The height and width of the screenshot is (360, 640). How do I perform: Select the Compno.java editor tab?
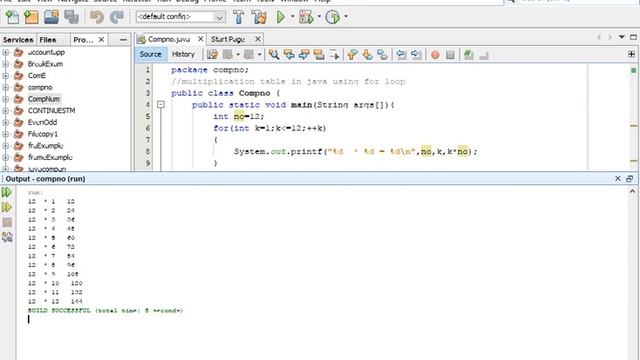(169, 39)
